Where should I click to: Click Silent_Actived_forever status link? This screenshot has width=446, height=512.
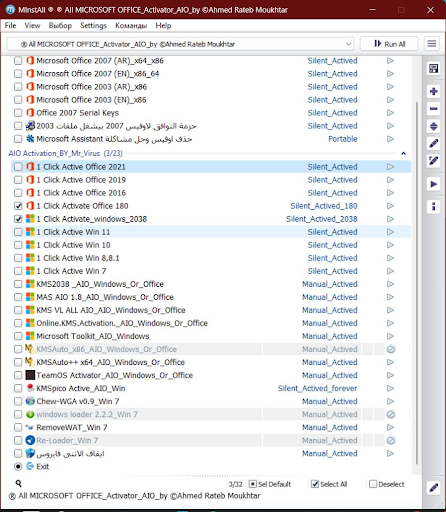tap(318, 388)
